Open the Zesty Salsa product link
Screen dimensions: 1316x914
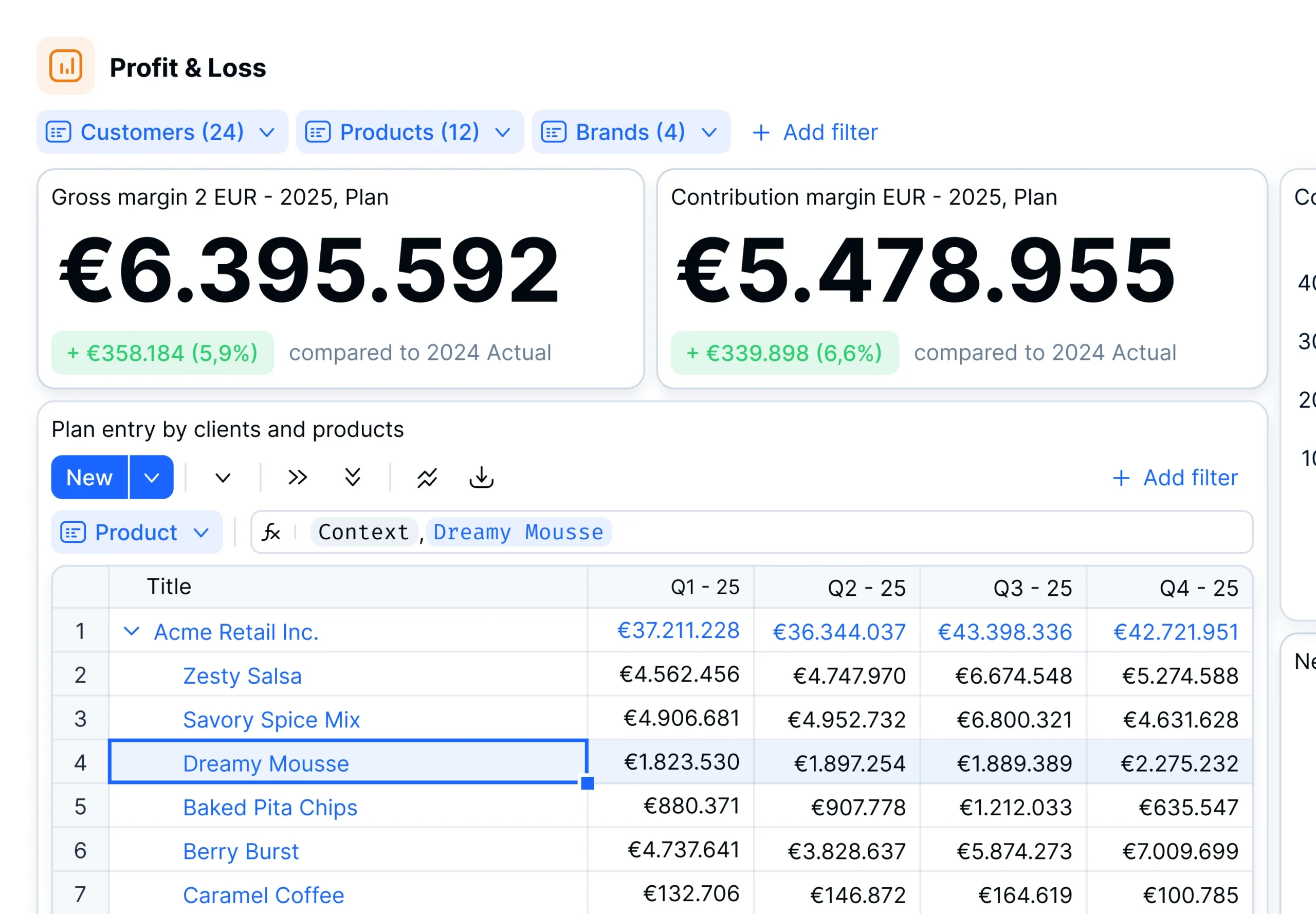click(242, 676)
